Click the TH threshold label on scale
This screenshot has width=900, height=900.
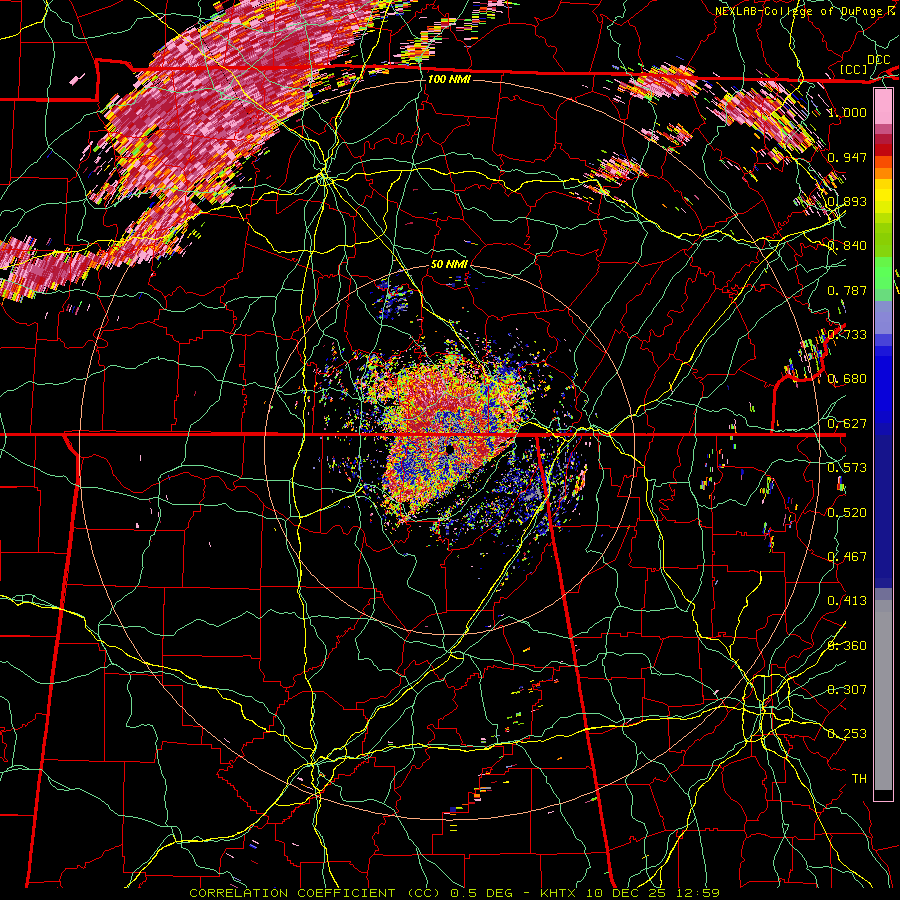pos(859,778)
